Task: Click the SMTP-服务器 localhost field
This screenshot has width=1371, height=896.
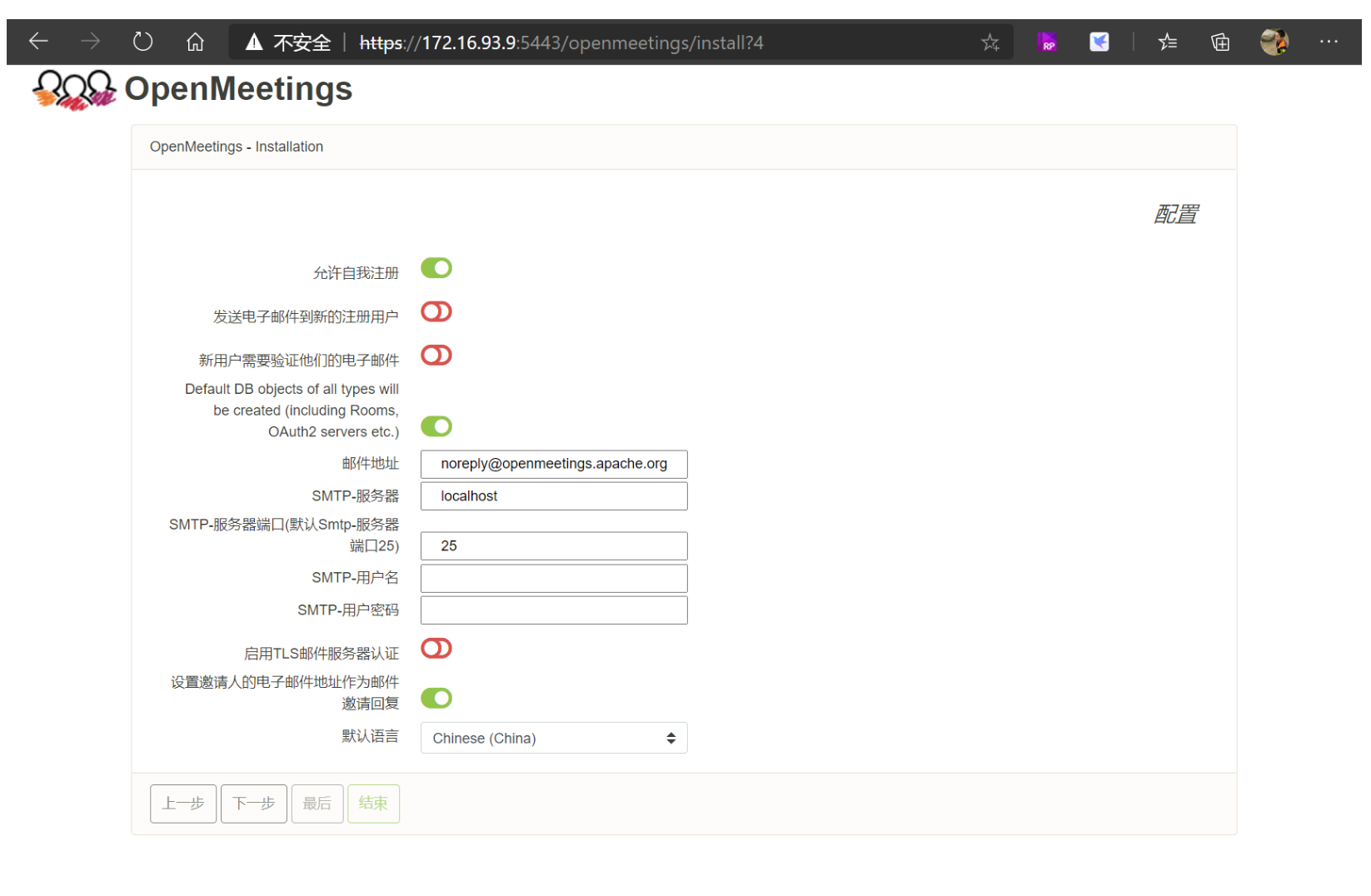Action: click(x=553, y=496)
